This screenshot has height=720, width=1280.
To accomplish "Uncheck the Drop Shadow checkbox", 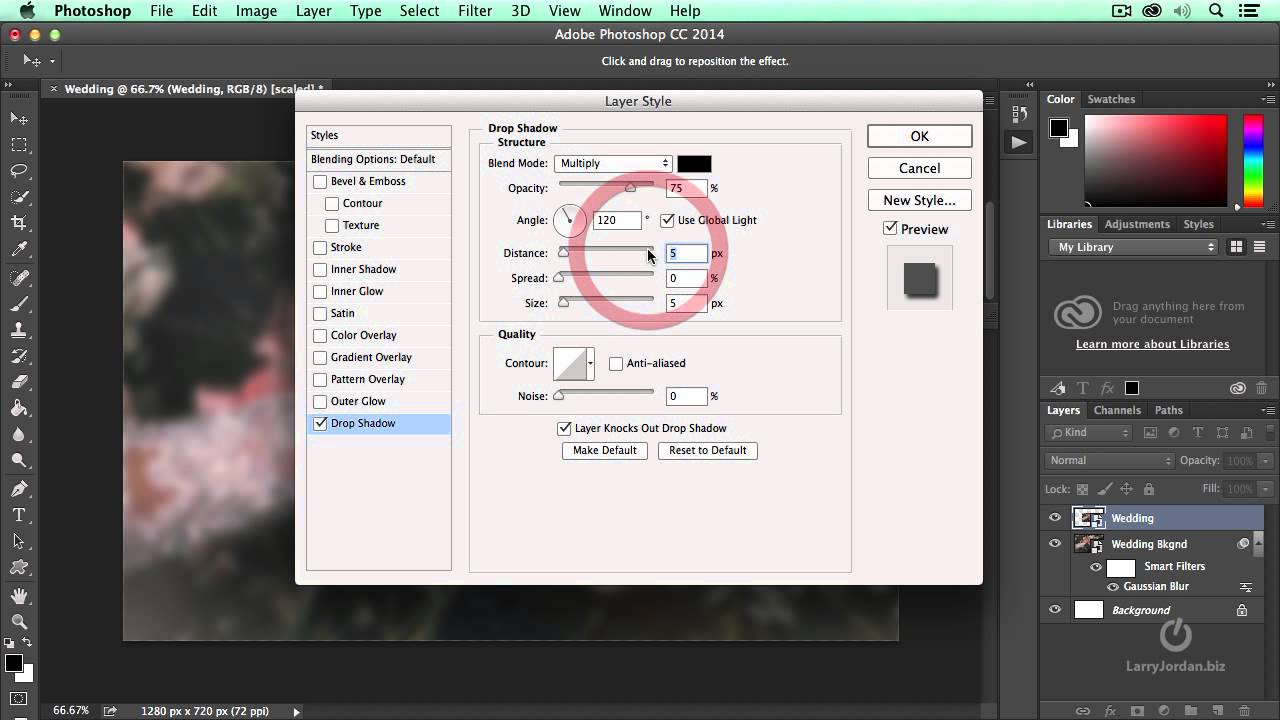I will [320, 424].
